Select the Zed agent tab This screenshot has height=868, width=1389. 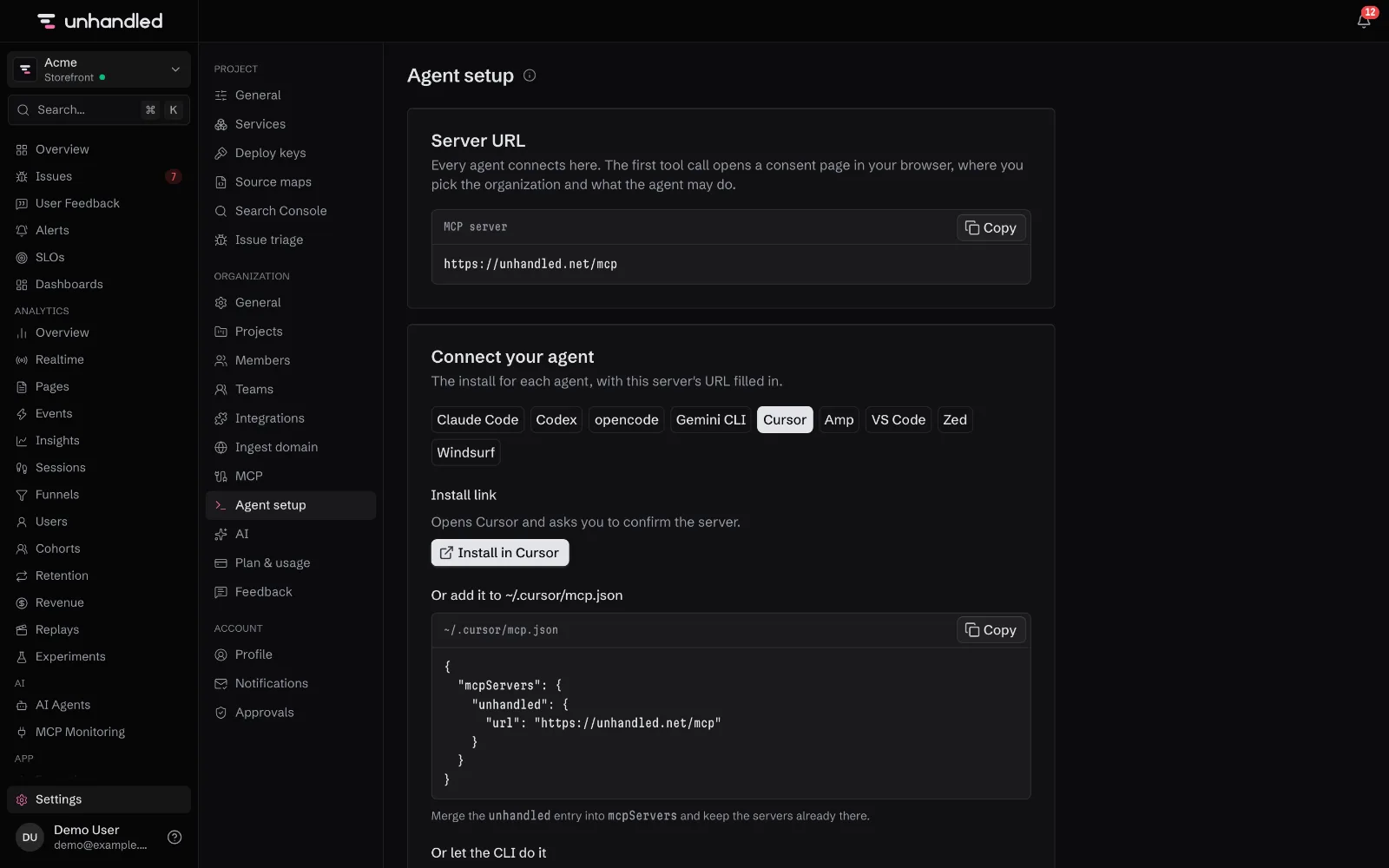pos(955,420)
